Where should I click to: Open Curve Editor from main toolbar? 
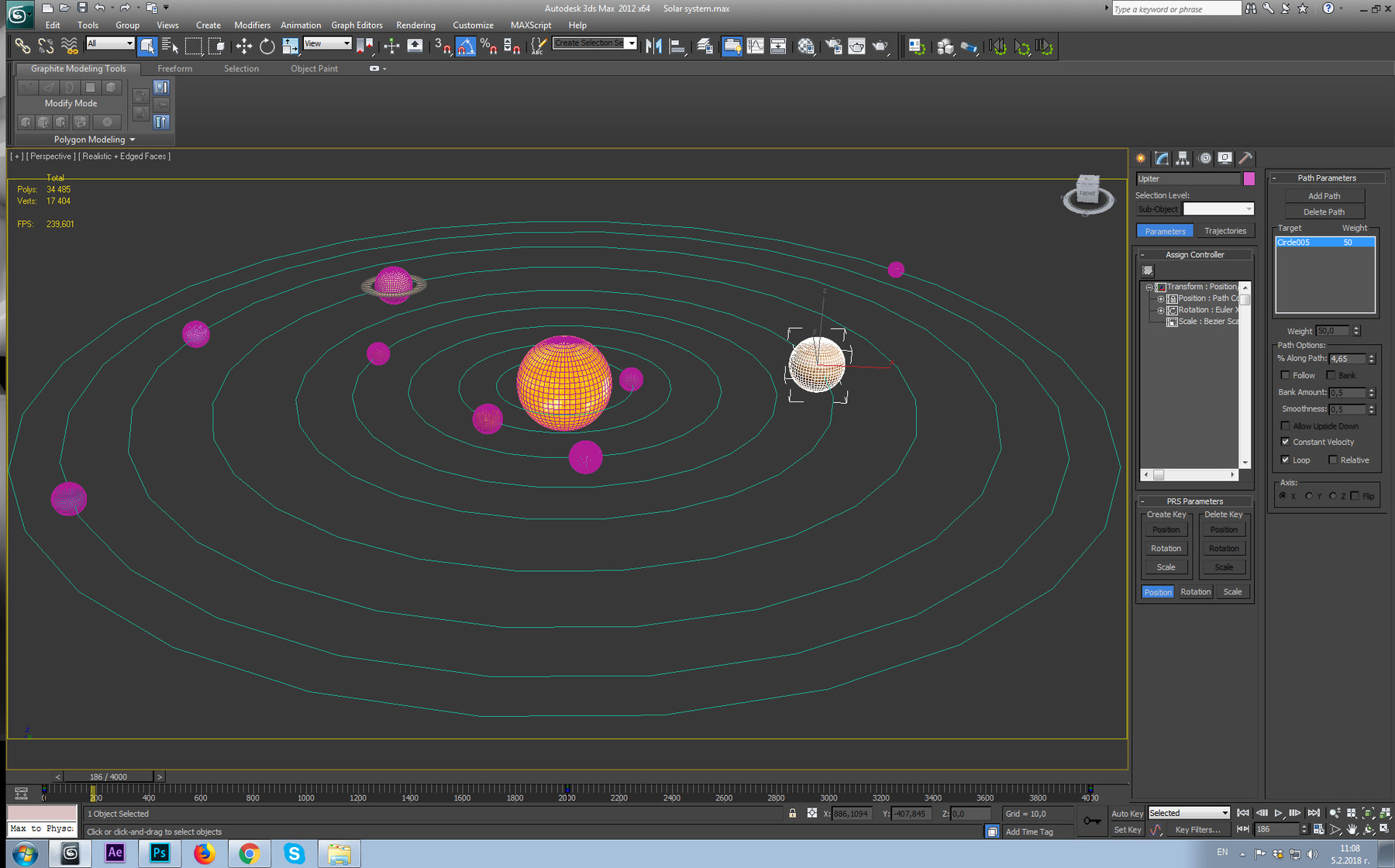click(x=755, y=46)
